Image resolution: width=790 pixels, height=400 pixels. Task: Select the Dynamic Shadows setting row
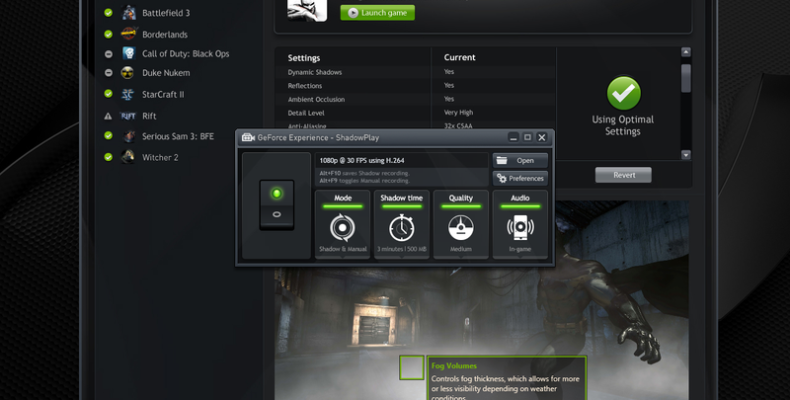click(416, 72)
